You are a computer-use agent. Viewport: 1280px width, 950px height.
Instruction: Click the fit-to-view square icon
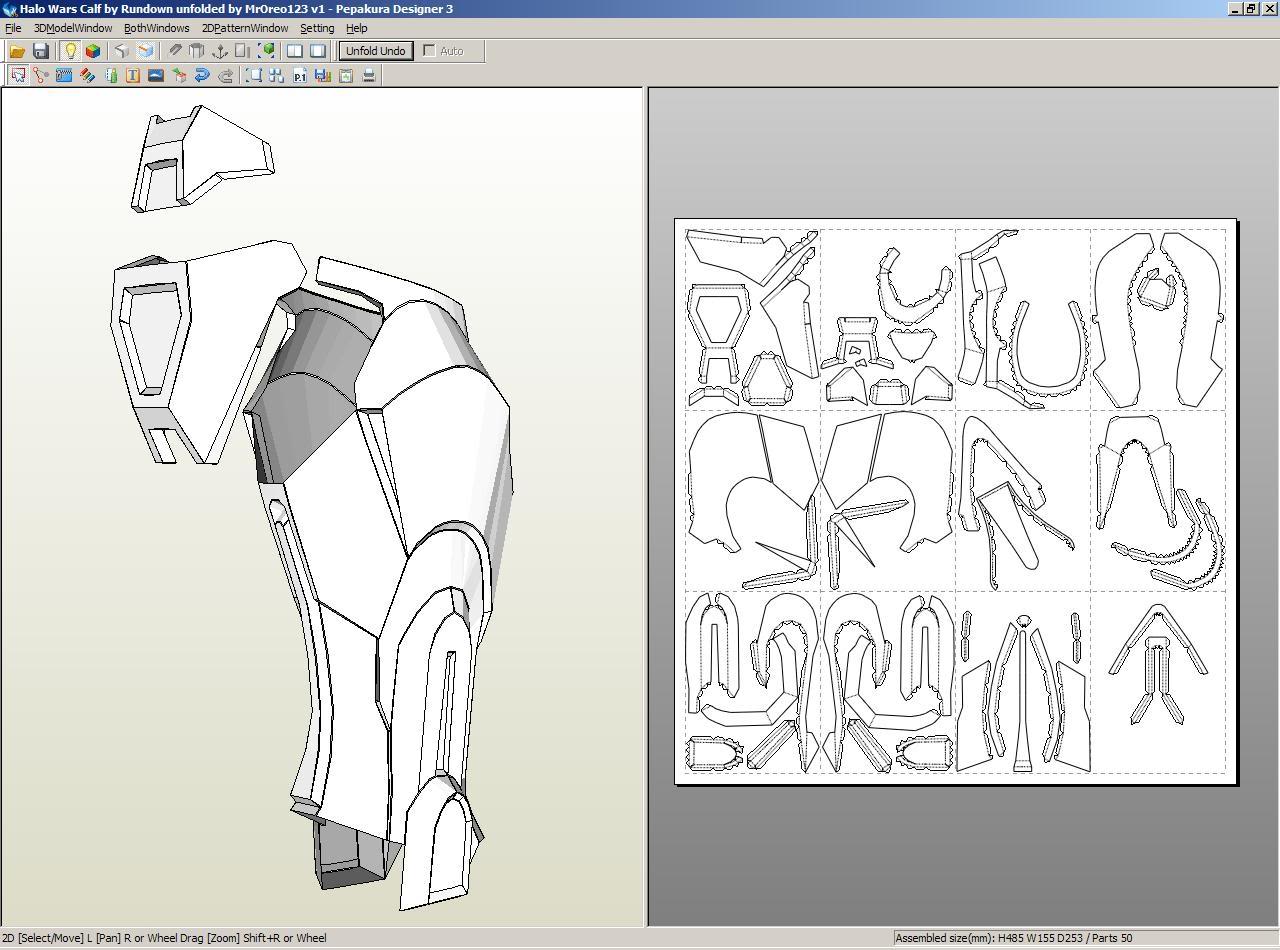point(254,75)
